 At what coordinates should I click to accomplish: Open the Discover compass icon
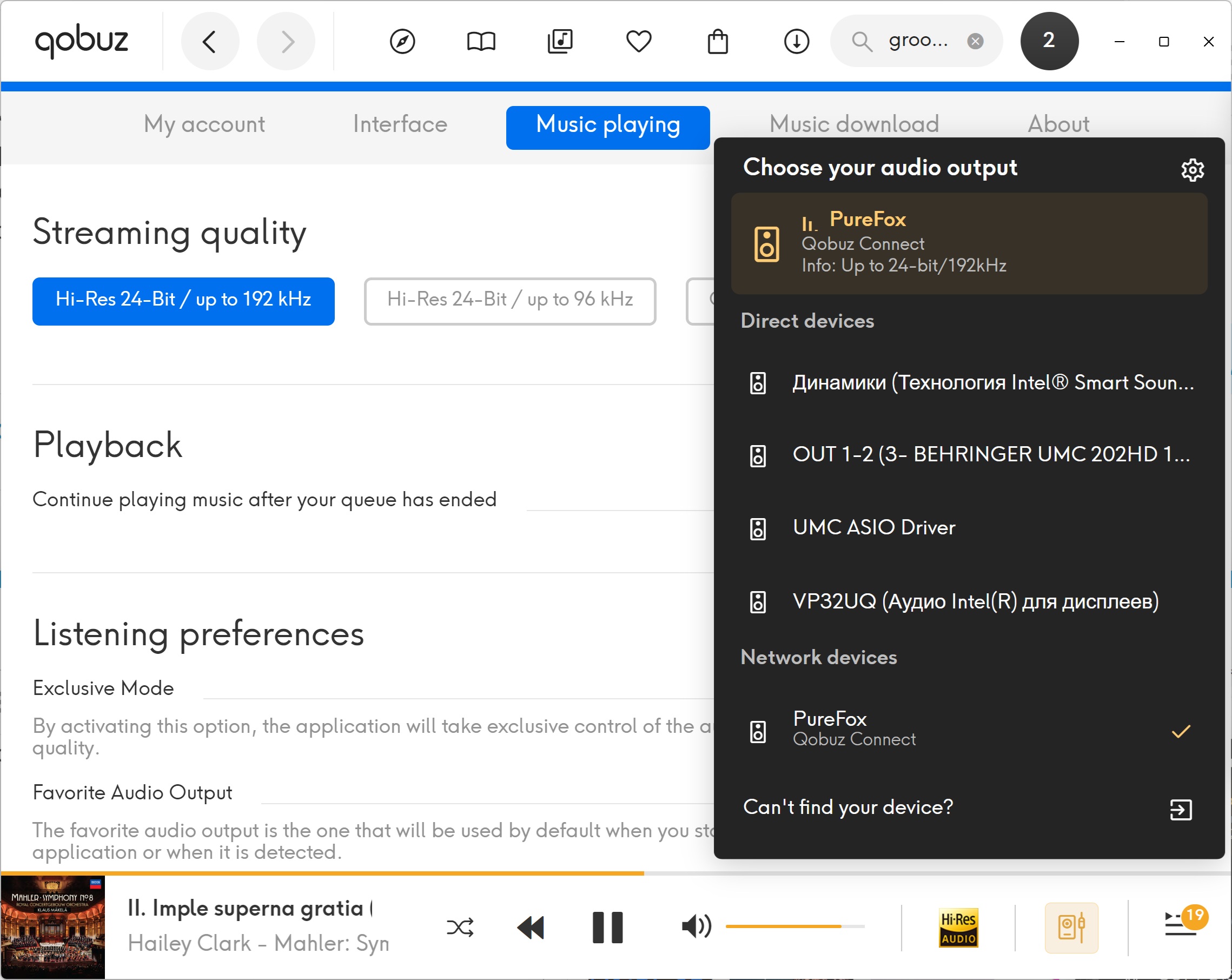pyautogui.click(x=402, y=41)
